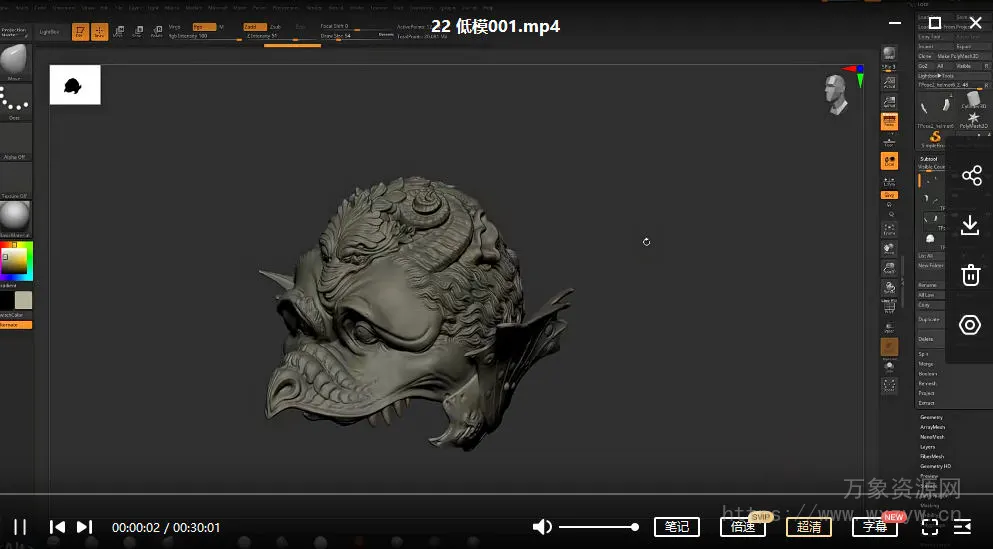Viewport: 993px width, 549px height.
Task: Pause the video playback
Action: coord(20,527)
